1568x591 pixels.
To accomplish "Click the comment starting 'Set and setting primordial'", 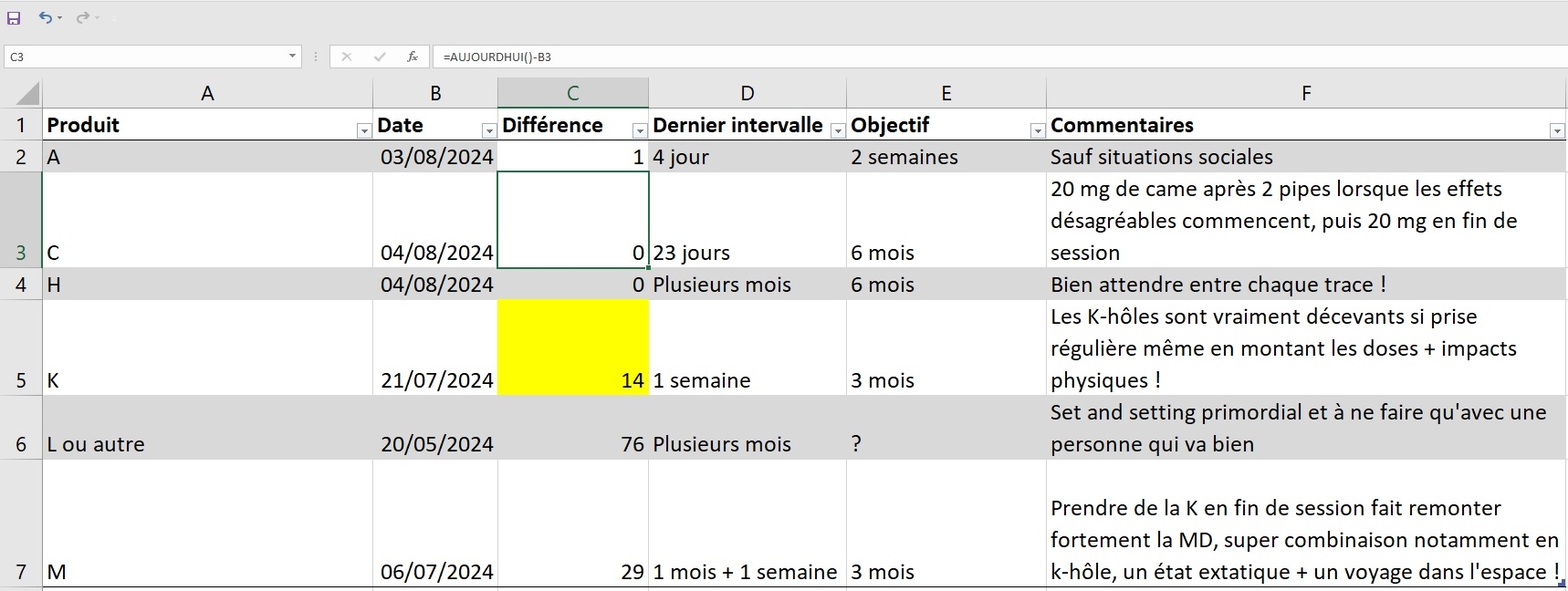I will click(1306, 428).
